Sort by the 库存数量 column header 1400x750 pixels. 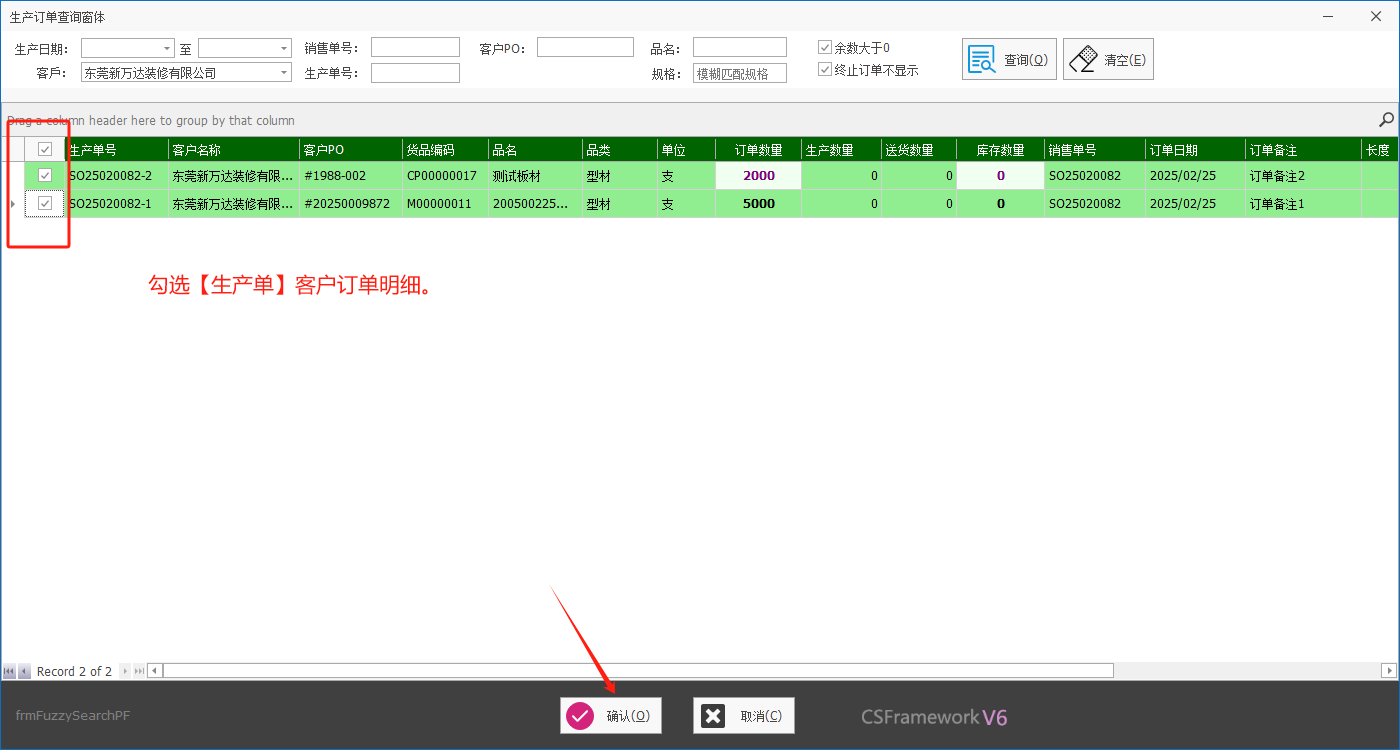(1001, 150)
